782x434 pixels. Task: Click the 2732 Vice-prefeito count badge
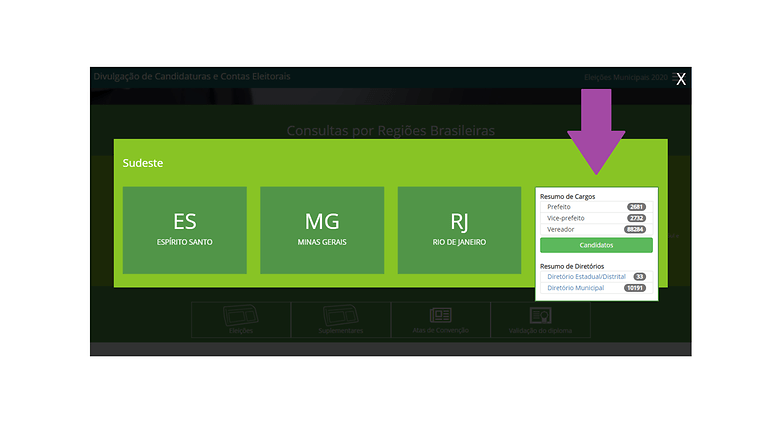coord(636,218)
